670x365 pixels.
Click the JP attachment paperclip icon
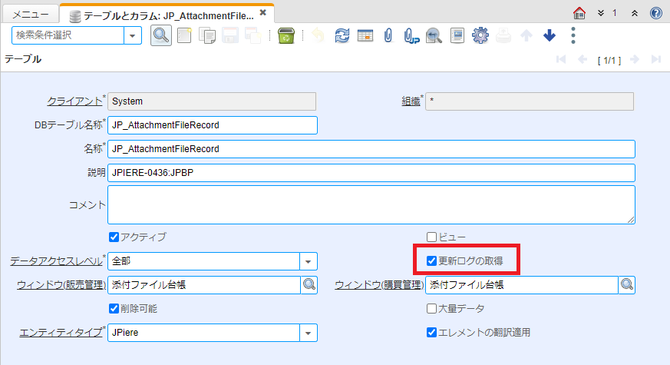(411, 35)
